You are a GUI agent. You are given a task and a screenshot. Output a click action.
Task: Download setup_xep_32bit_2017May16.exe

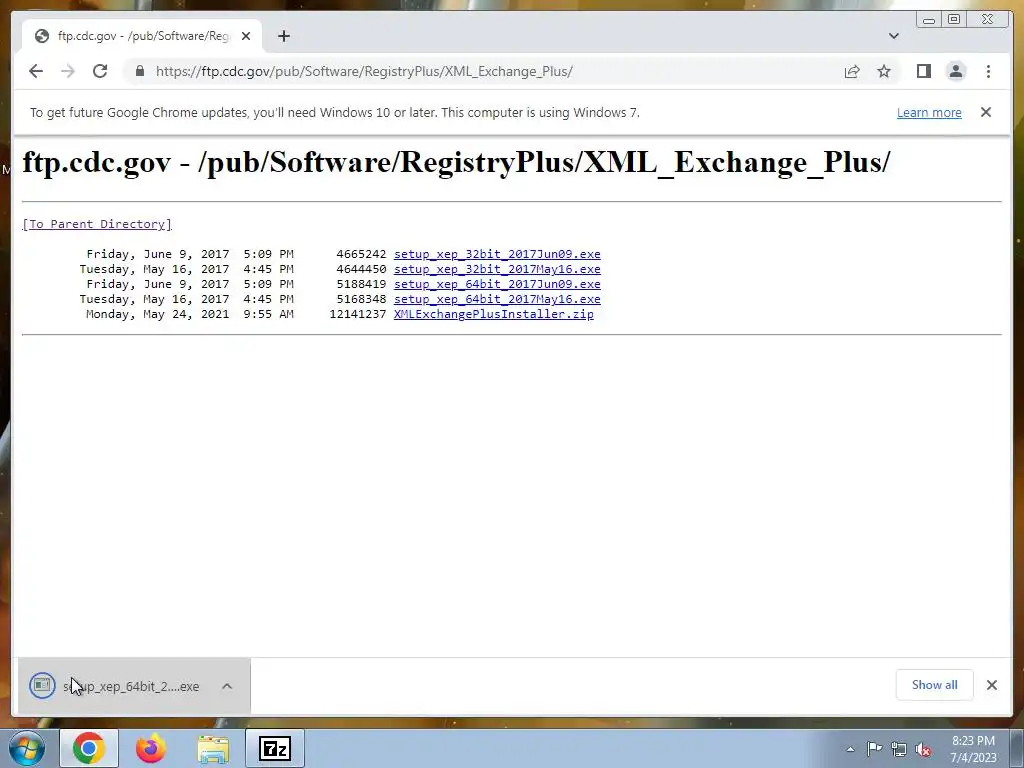click(x=497, y=269)
